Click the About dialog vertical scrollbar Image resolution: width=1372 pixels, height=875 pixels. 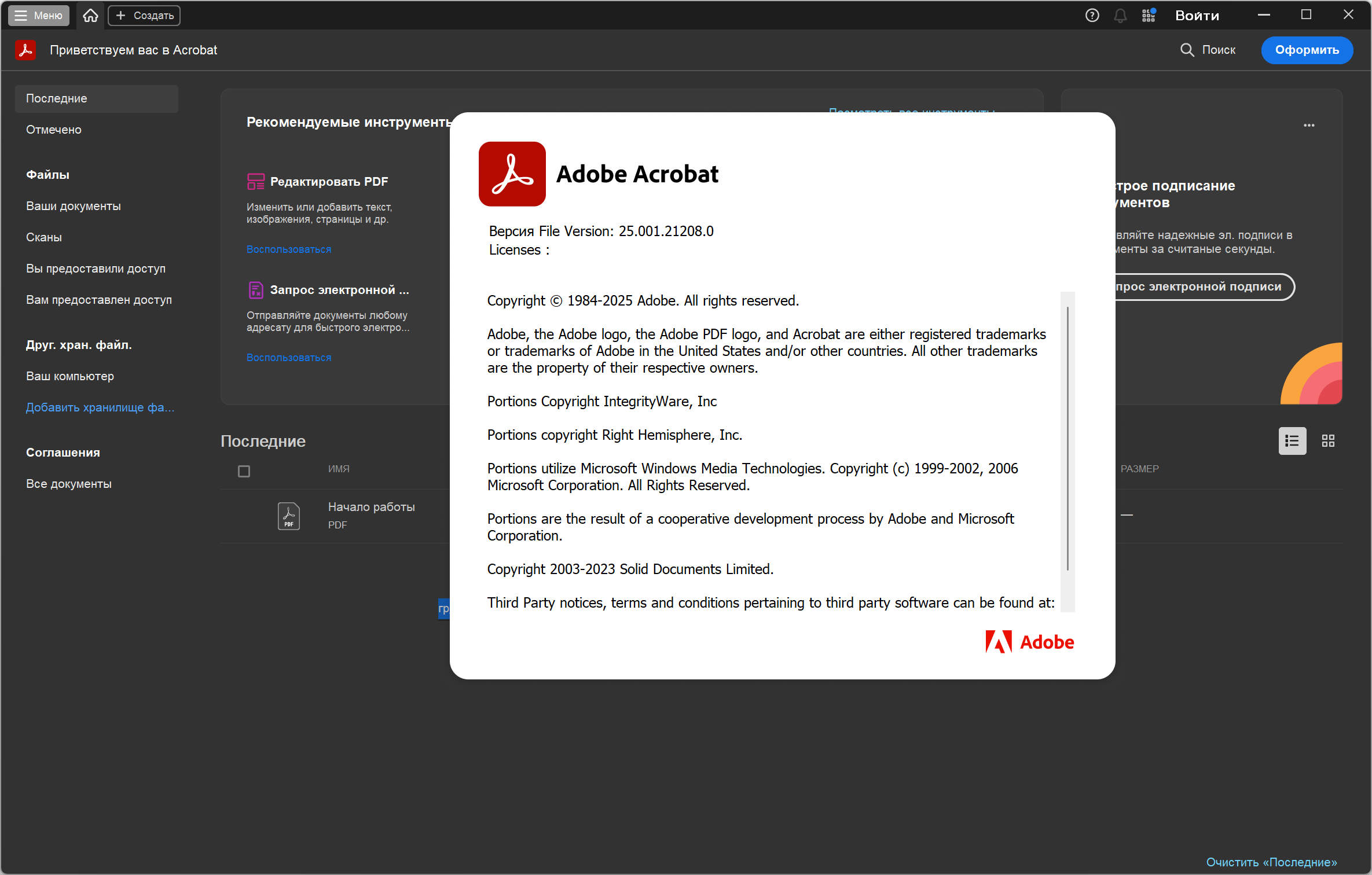1067,438
